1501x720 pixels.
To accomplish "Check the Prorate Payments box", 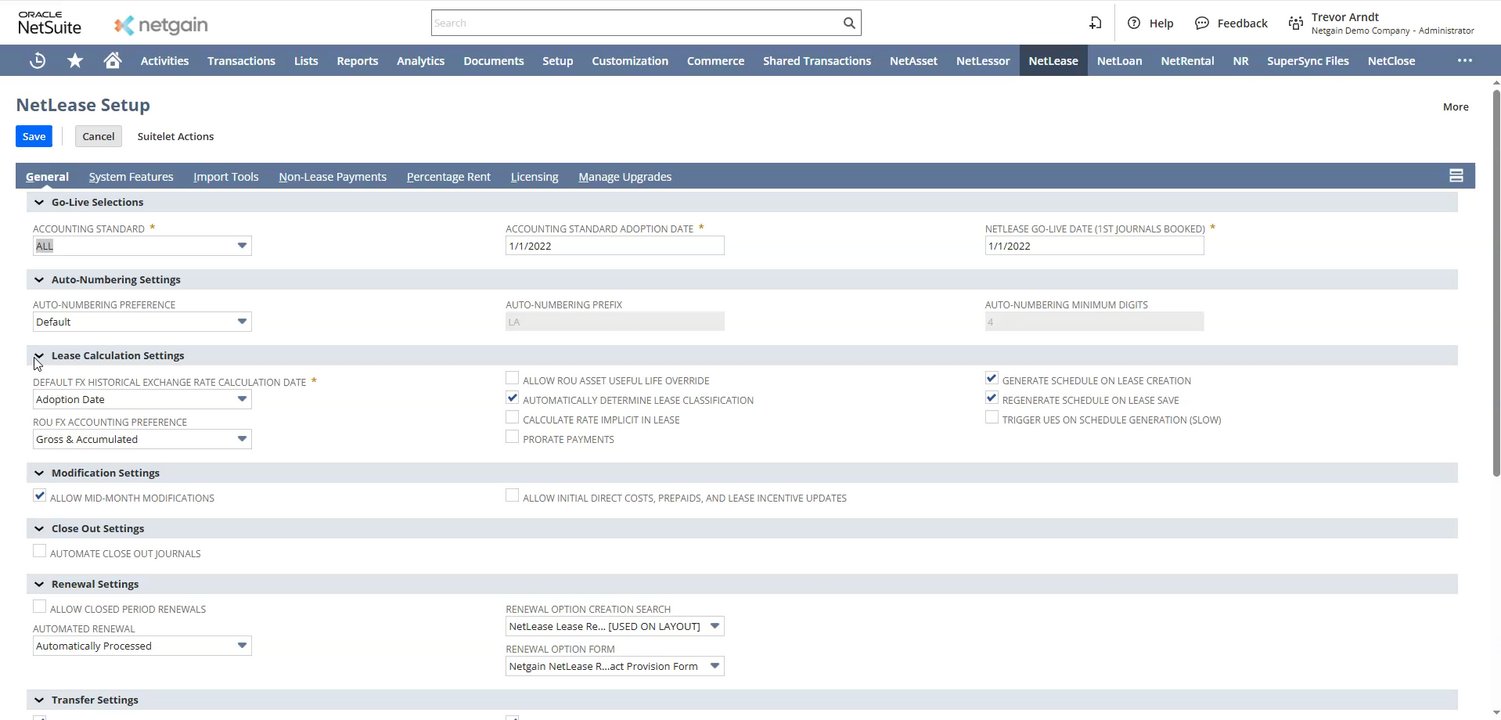I will (x=512, y=437).
